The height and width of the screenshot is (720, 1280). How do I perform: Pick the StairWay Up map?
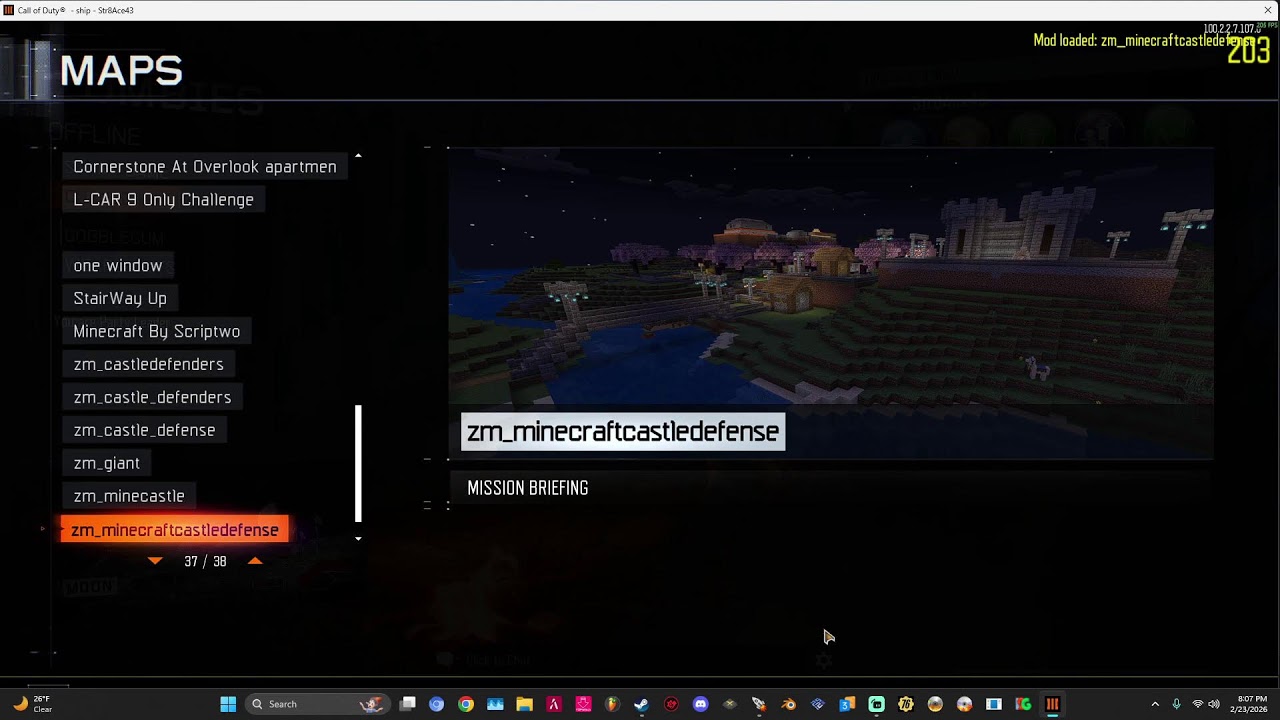coord(120,298)
